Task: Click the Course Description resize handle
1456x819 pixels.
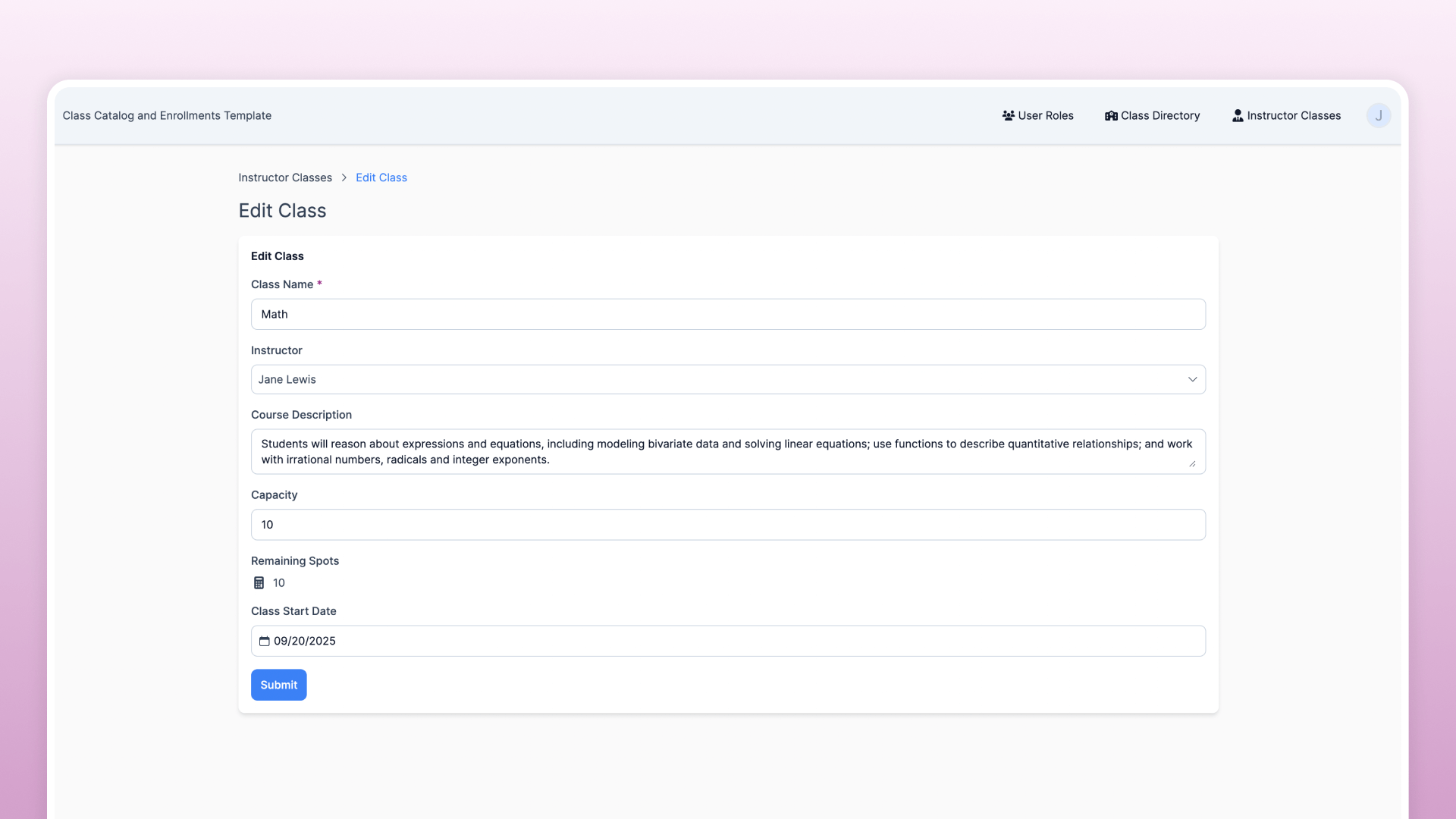Action: click(1192, 463)
